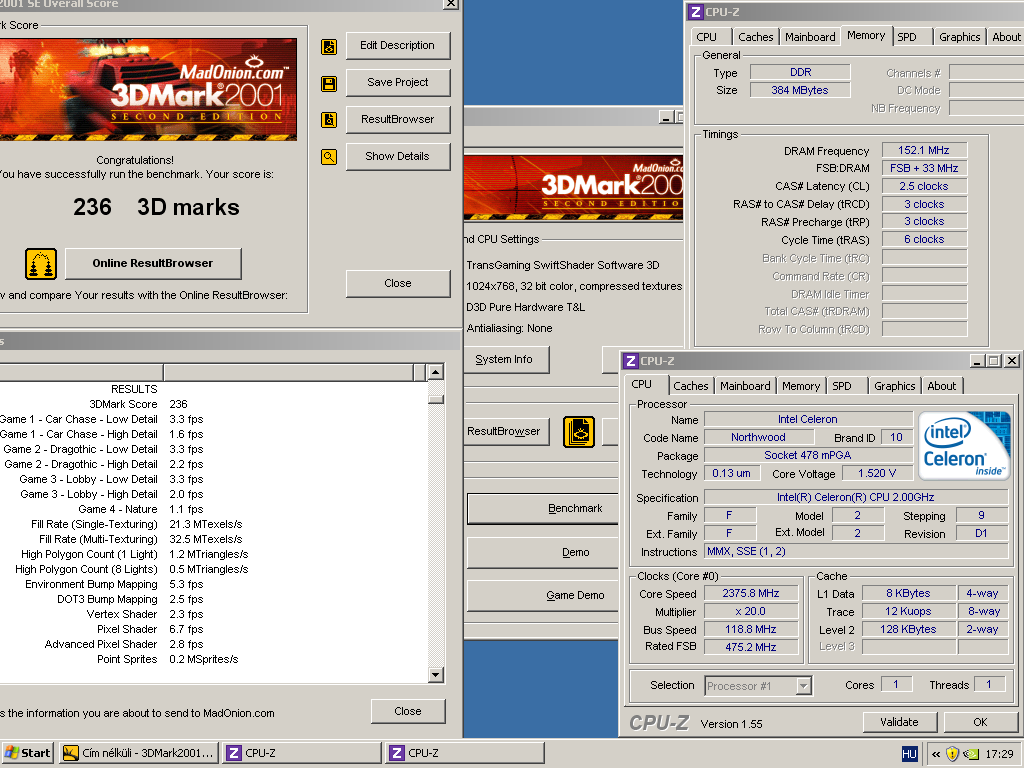This screenshot has height=768, width=1024.
Task: Click the Rated FSB value 475.2 MHz
Action: (x=751, y=647)
